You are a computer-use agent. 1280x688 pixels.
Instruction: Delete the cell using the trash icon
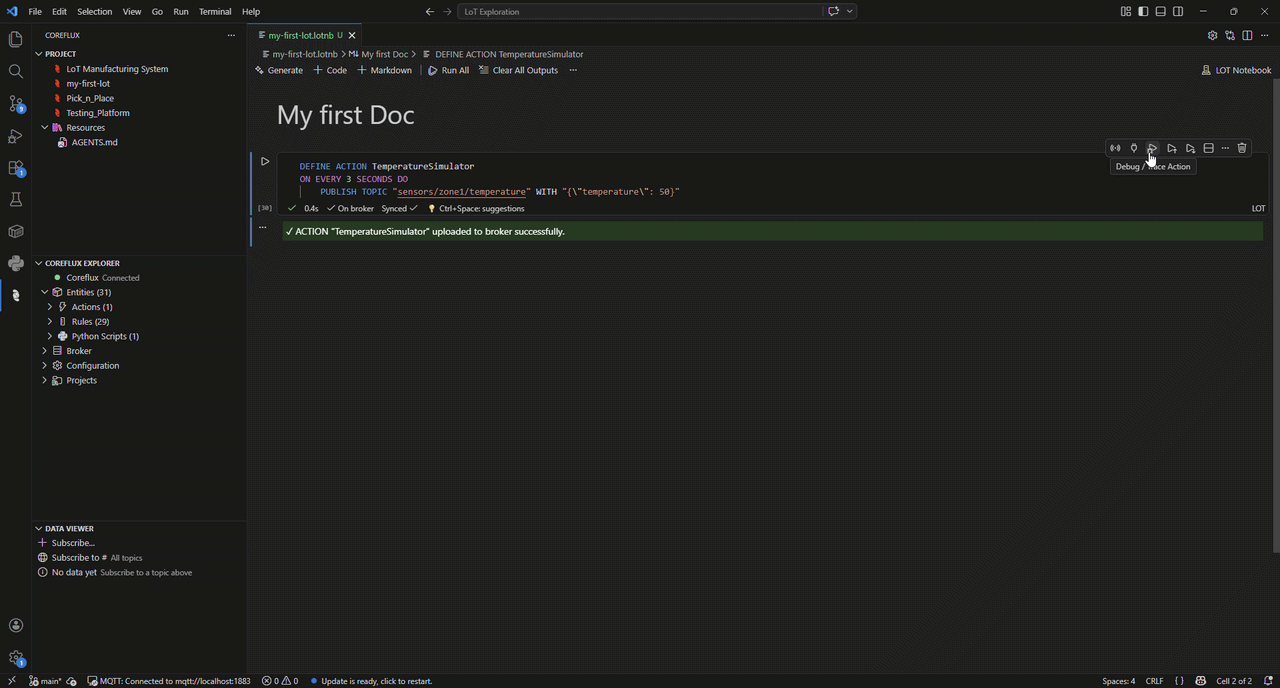pos(1242,148)
